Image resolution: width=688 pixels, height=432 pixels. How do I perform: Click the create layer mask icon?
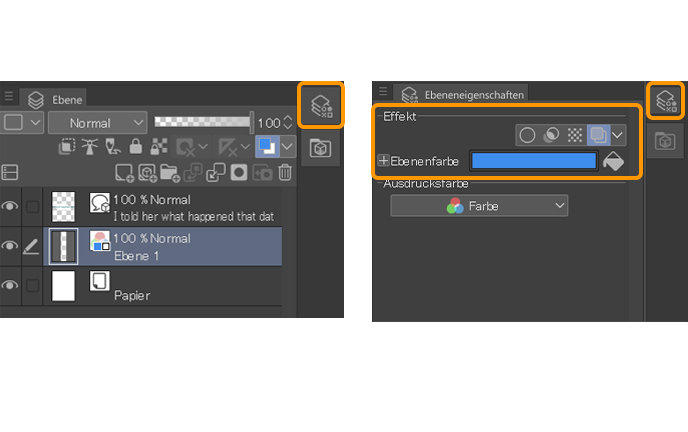pyautogui.click(x=239, y=172)
